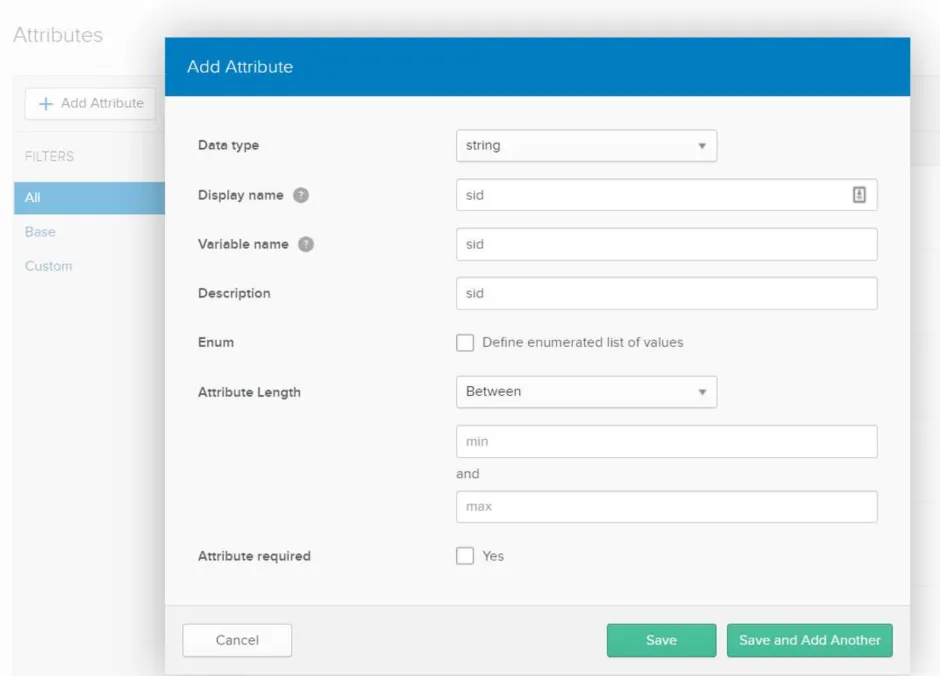Image resolution: width=940 pixels, height=676 pixels.
Task: Click the contact card icon in Display name field
Action: pyautogui.click(x=858, y=195)
